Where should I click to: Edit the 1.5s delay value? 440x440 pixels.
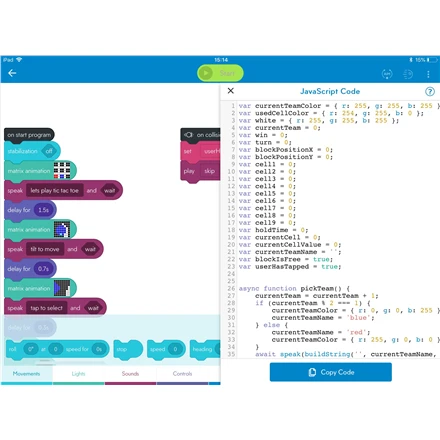[x=43, y=210]
